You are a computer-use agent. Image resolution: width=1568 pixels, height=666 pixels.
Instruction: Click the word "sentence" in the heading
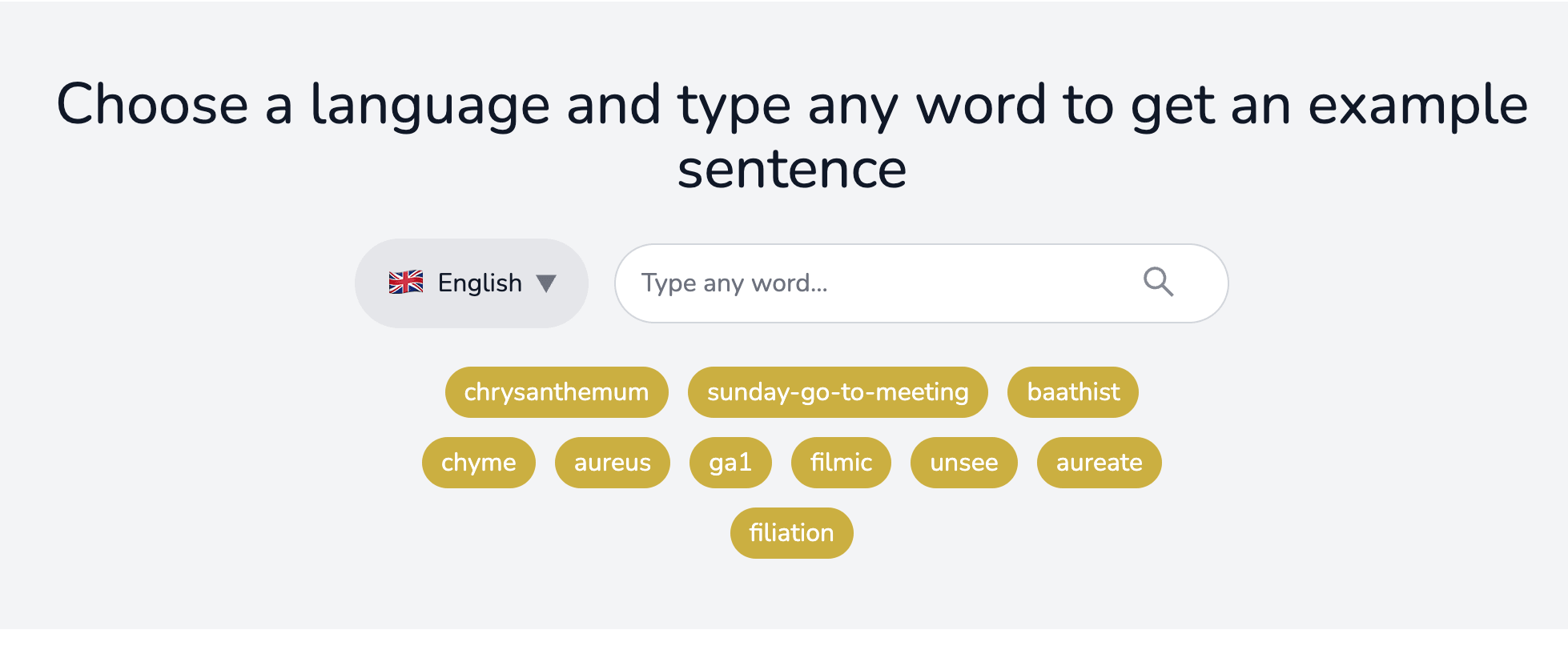click(x=791, y=170)
